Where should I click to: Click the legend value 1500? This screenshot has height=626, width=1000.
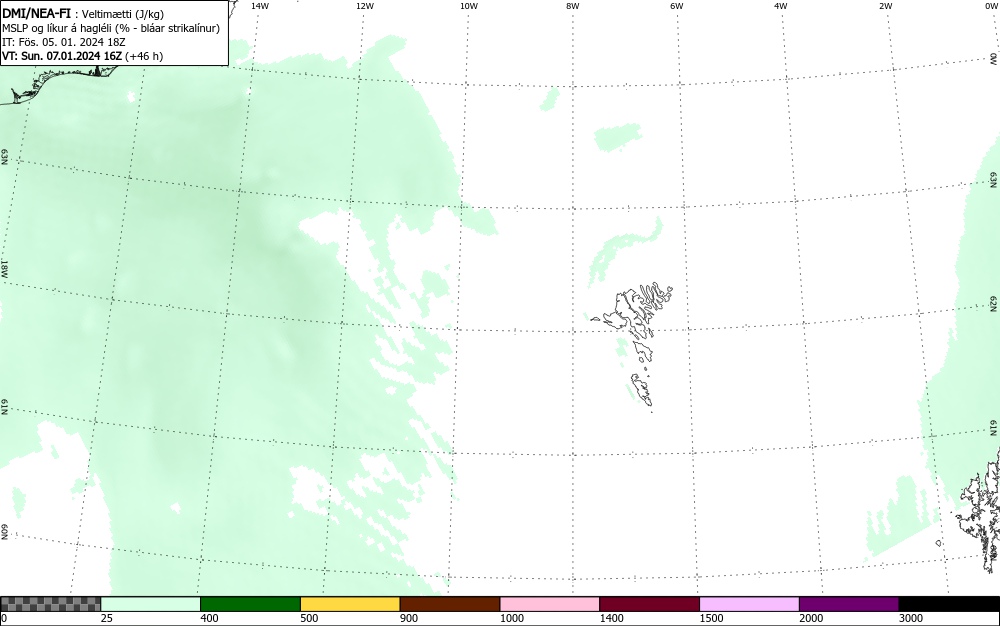click(x=711, y=618)
